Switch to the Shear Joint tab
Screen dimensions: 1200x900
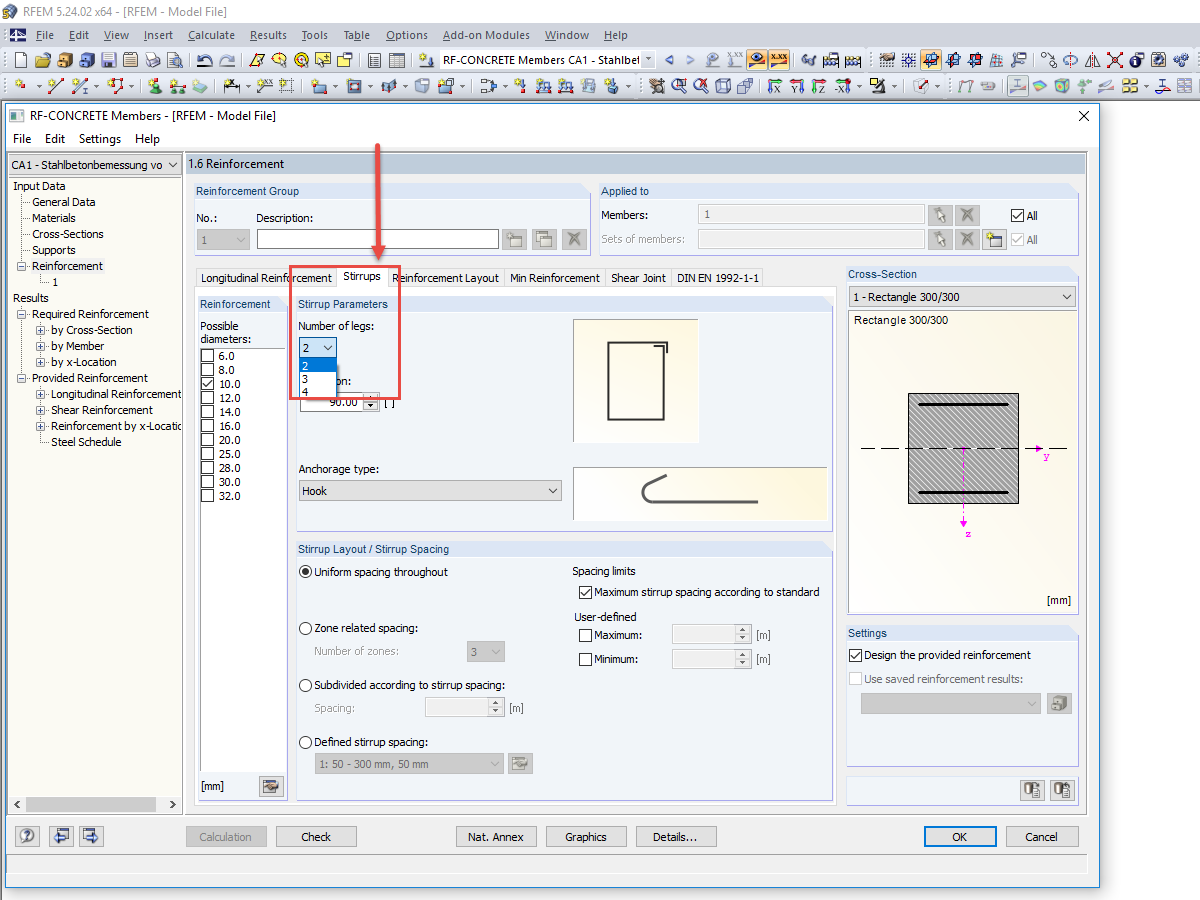[x=638, y=278]
